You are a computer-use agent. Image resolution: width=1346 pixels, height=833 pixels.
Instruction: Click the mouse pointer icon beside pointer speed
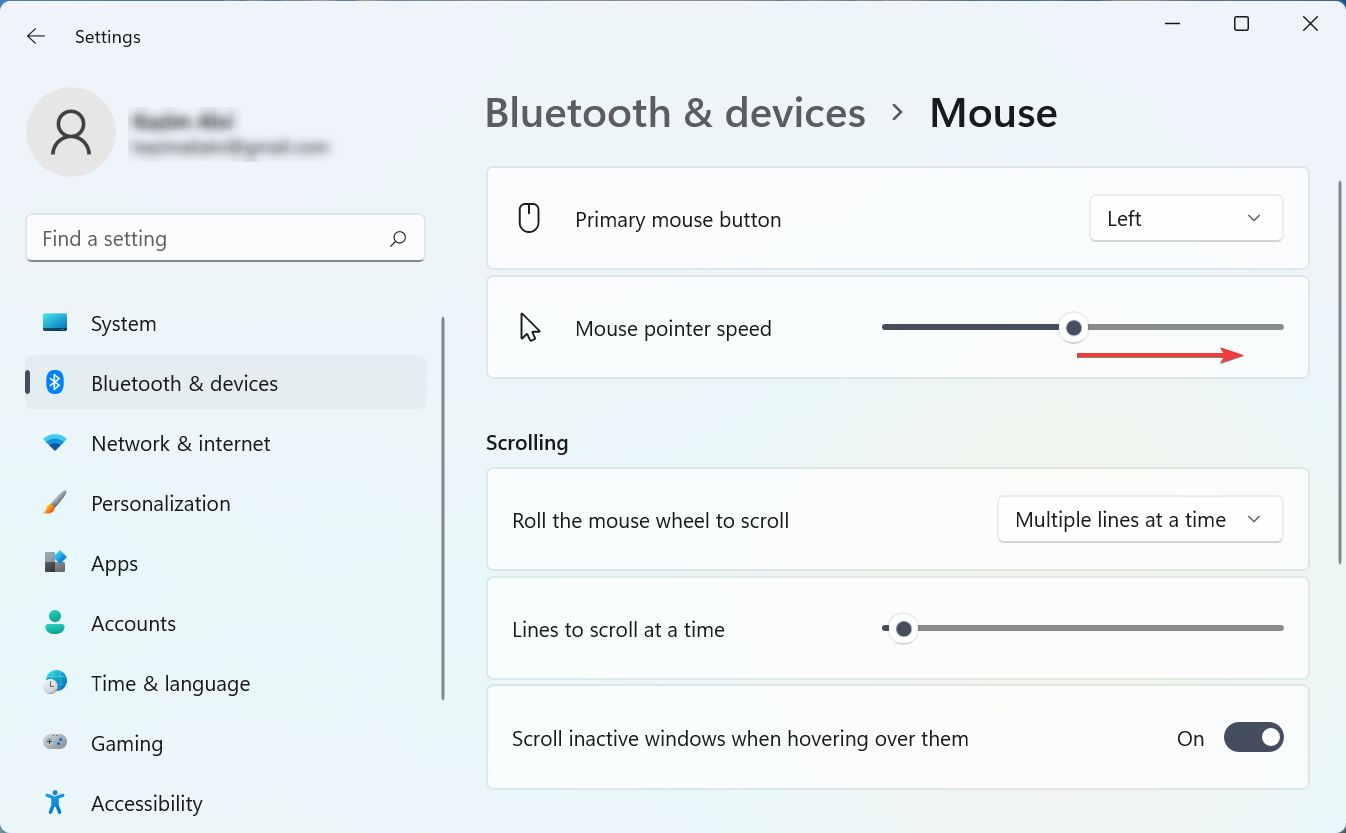[528, 327]
